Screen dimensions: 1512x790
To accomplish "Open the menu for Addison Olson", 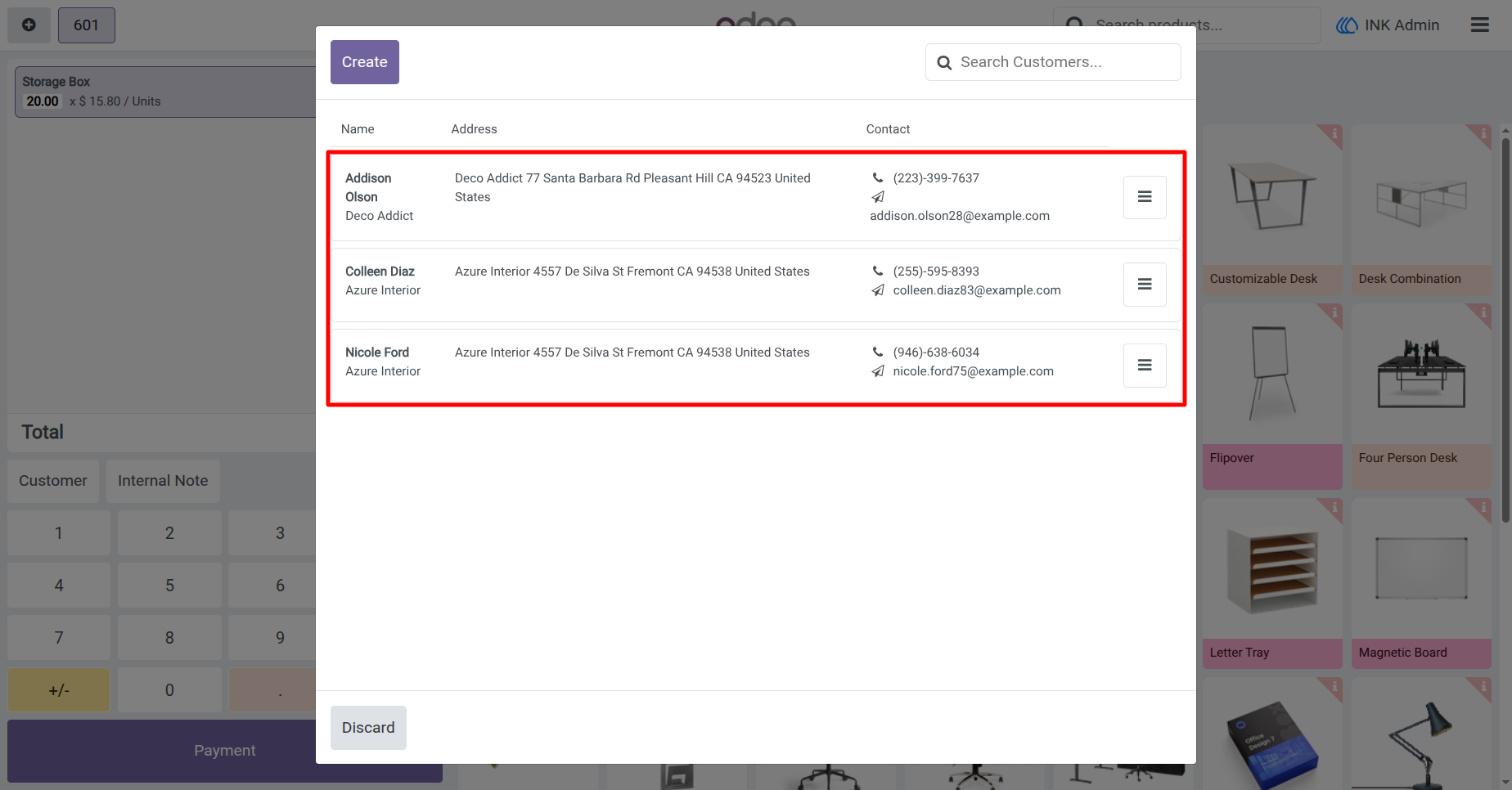I will 1145,197.
